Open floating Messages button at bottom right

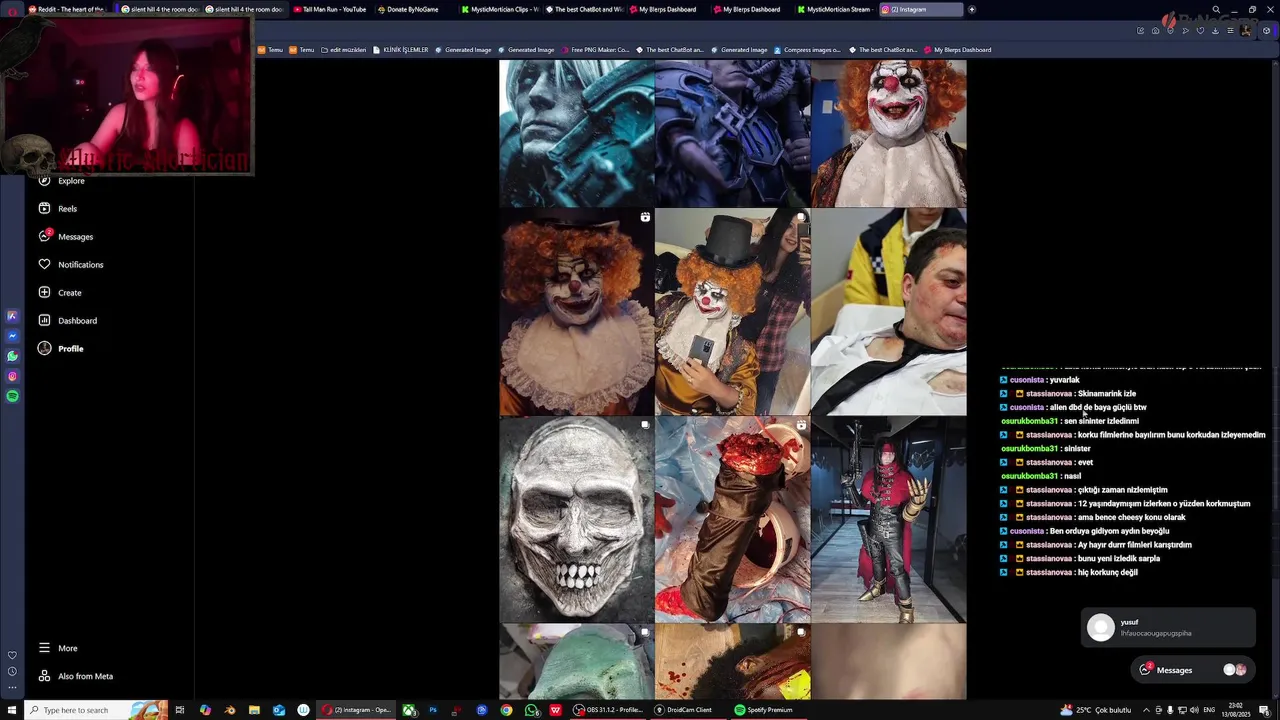click(1193, 670)
